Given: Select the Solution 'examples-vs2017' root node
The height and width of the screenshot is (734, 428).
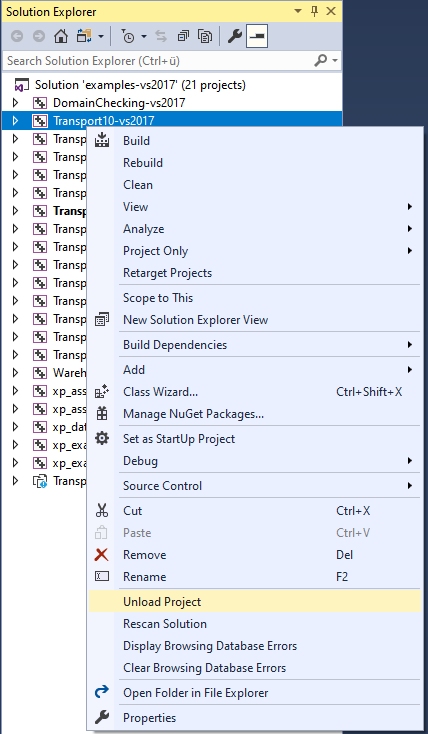Looking at the screenshot, I should tap(140, 85).
